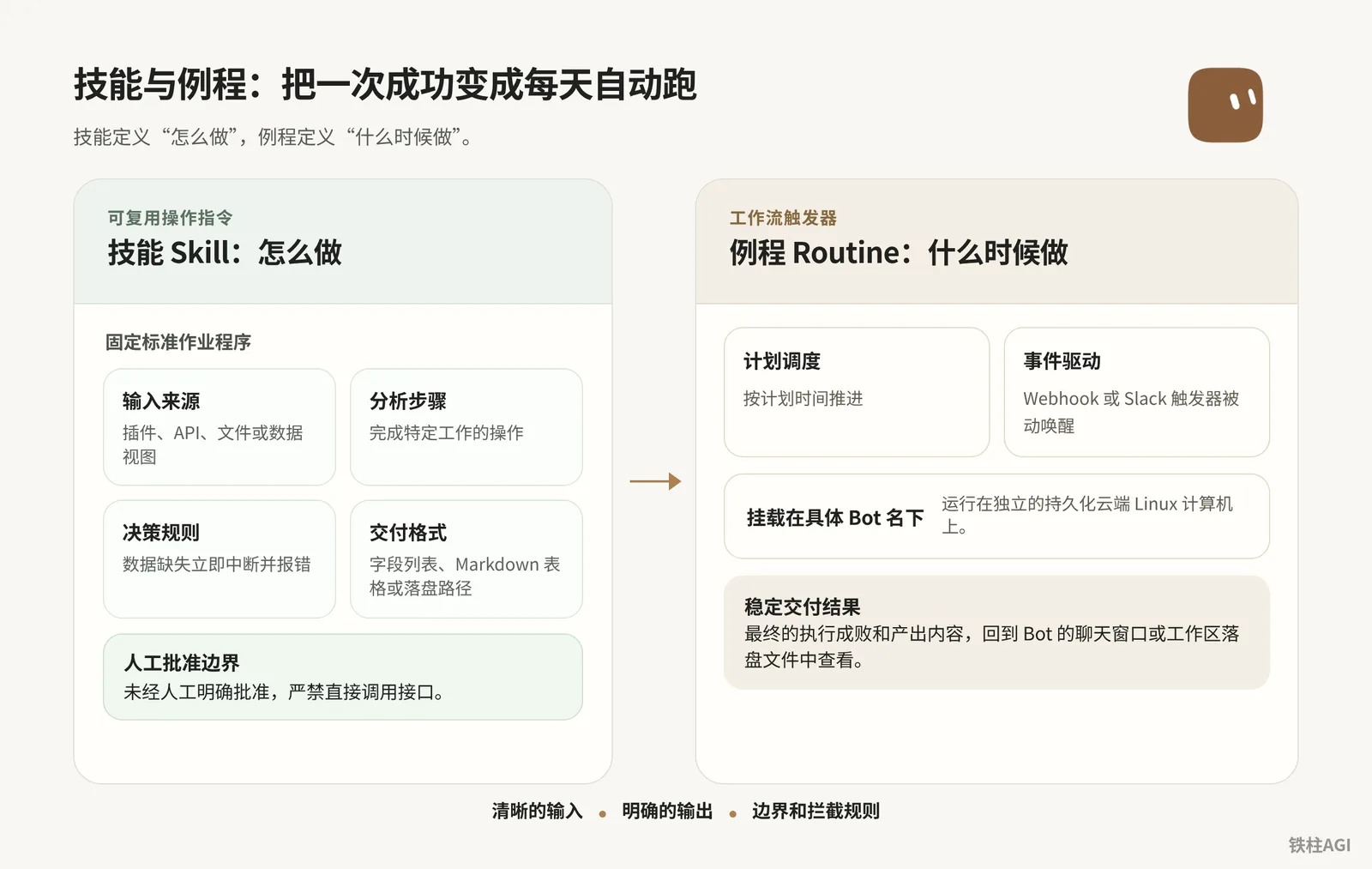Click the footer text 明确的输出
This screenshot has height=869, width=1372.
point(667,811)
